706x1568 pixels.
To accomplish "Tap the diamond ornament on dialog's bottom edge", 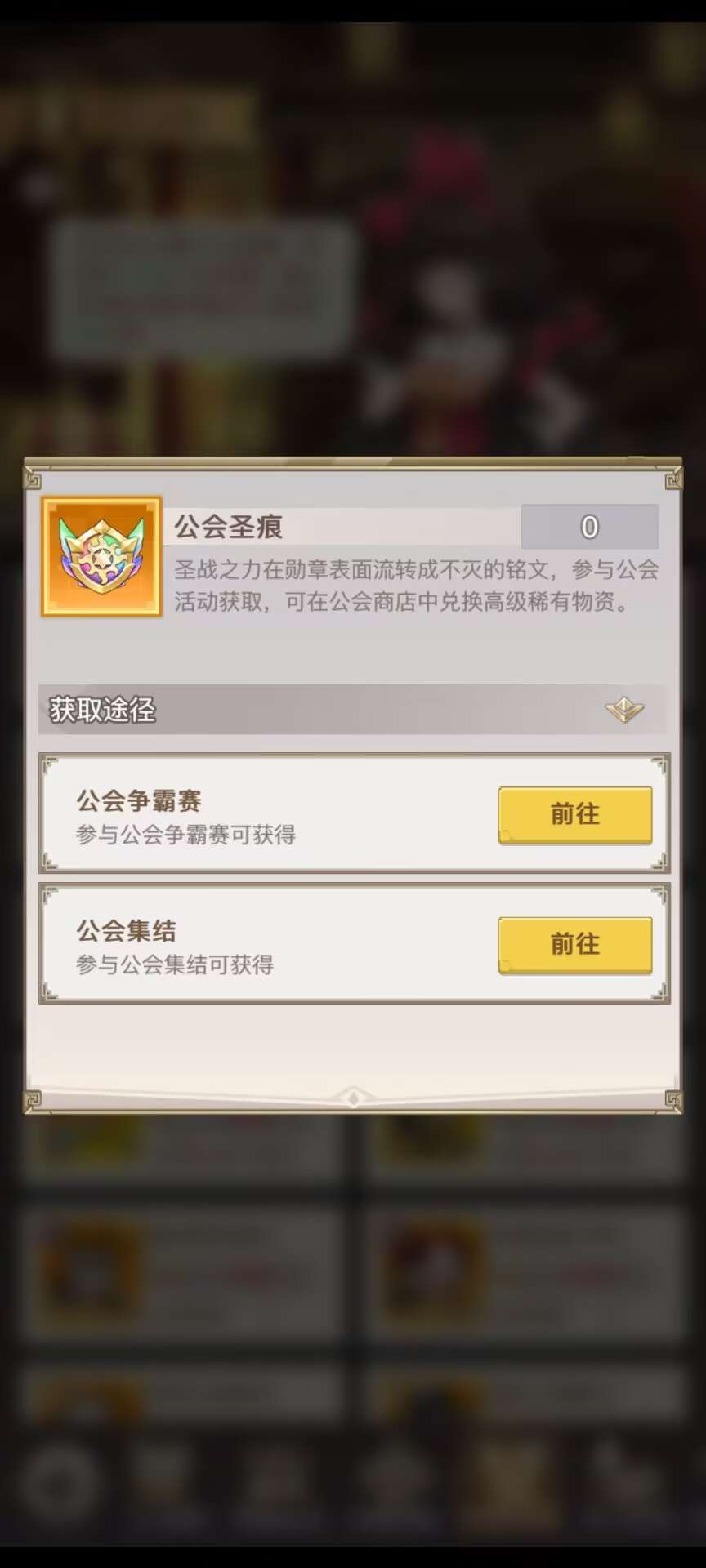I will pos(353,1098).
